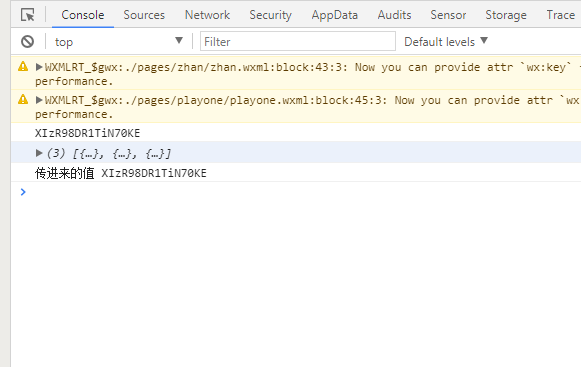Click the second yellow warning triangle icon
Image resolution: width=581 pixels, height=367 pixels.
[x=23, y=99]
